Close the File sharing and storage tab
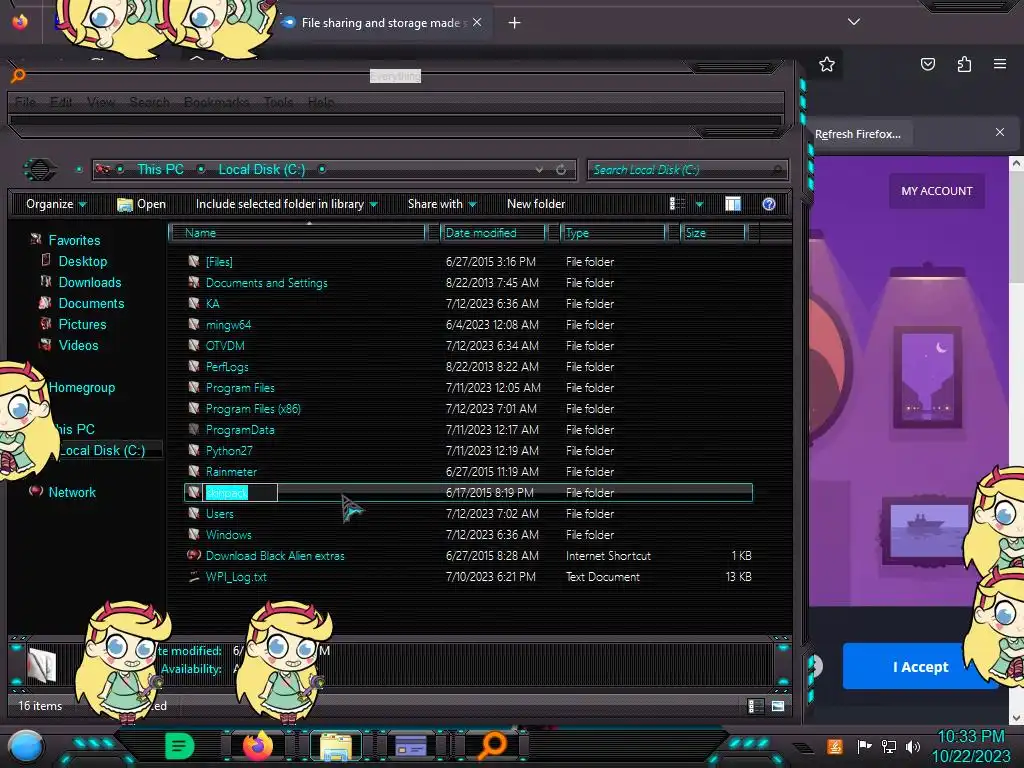 (x=477, y=22)
